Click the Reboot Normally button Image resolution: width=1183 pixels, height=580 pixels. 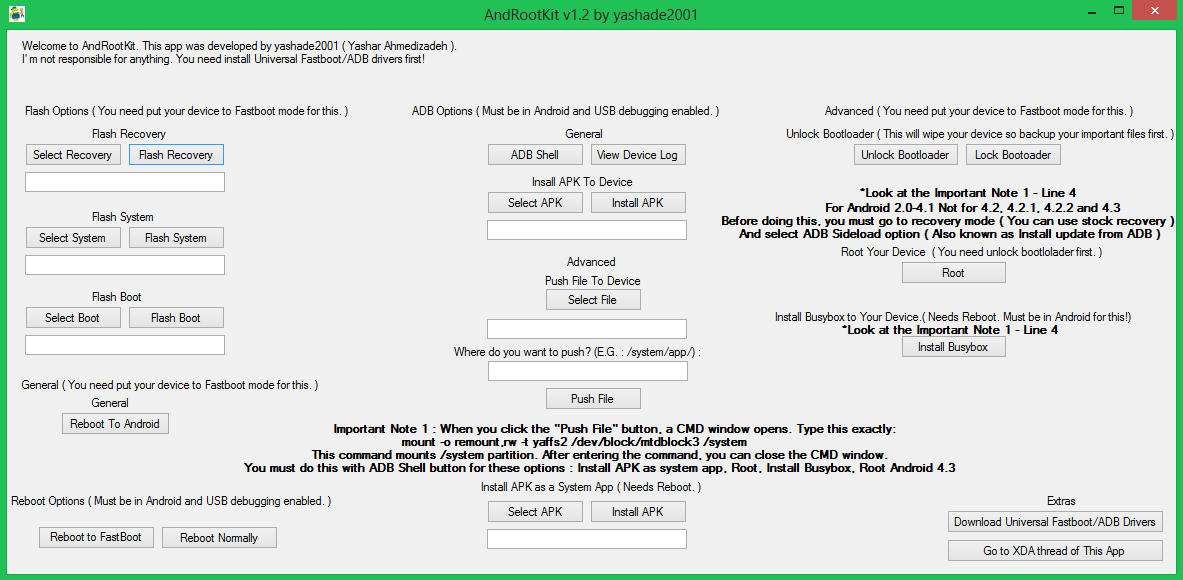pyautogui.click(x=219, y=538)
